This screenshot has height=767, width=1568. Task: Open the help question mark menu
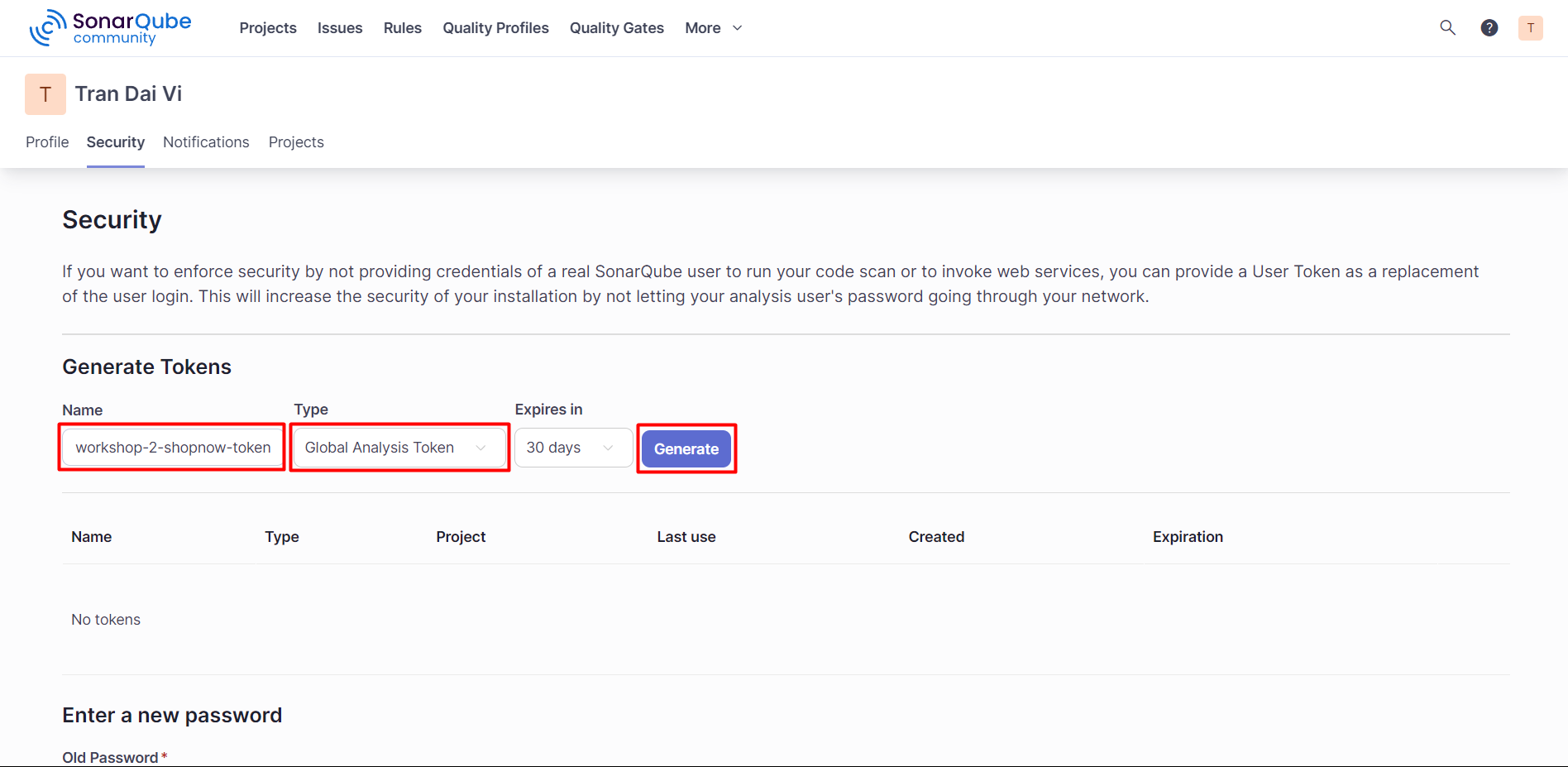(x=1489, y=27)
